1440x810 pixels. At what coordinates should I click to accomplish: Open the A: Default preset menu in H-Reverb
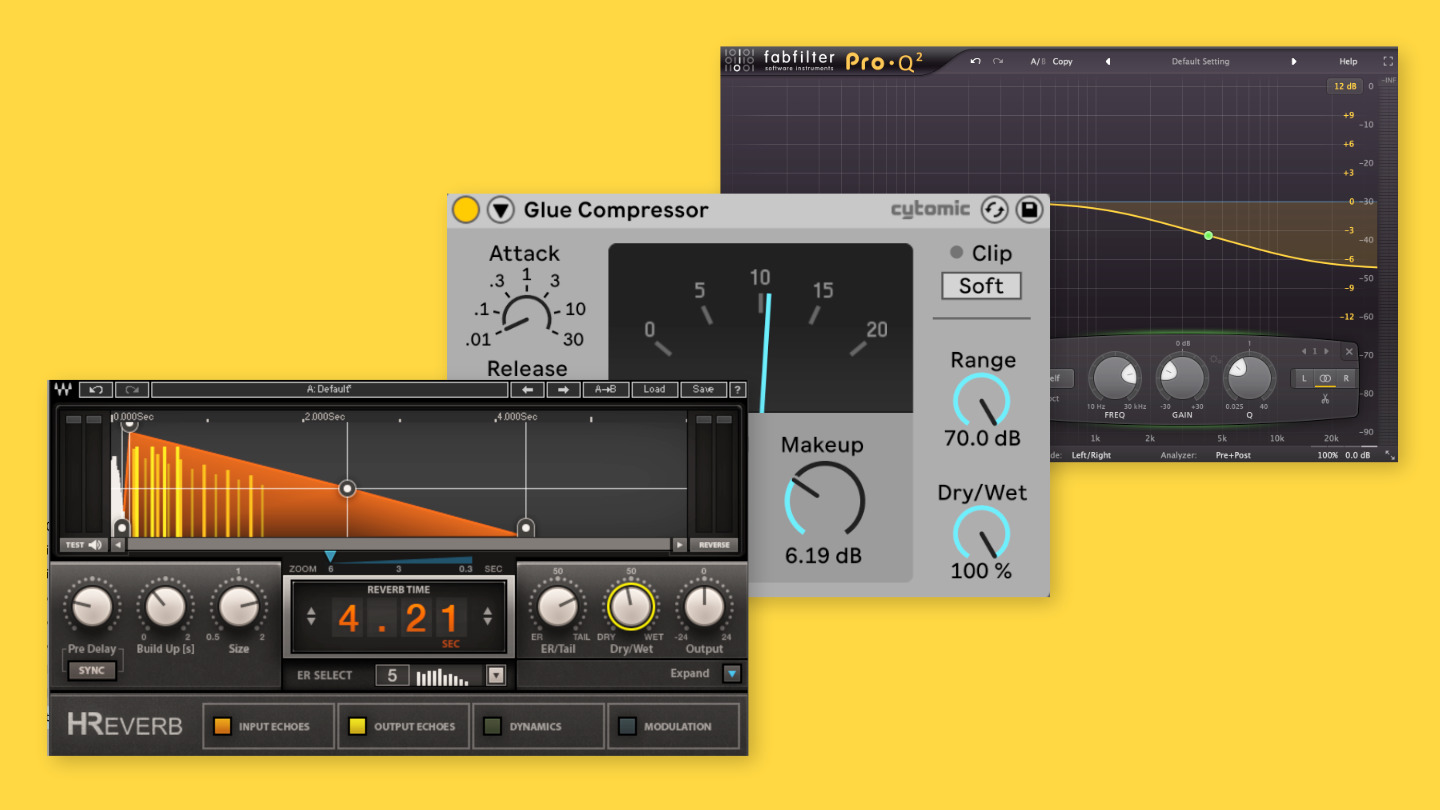[x=329, y=390]
